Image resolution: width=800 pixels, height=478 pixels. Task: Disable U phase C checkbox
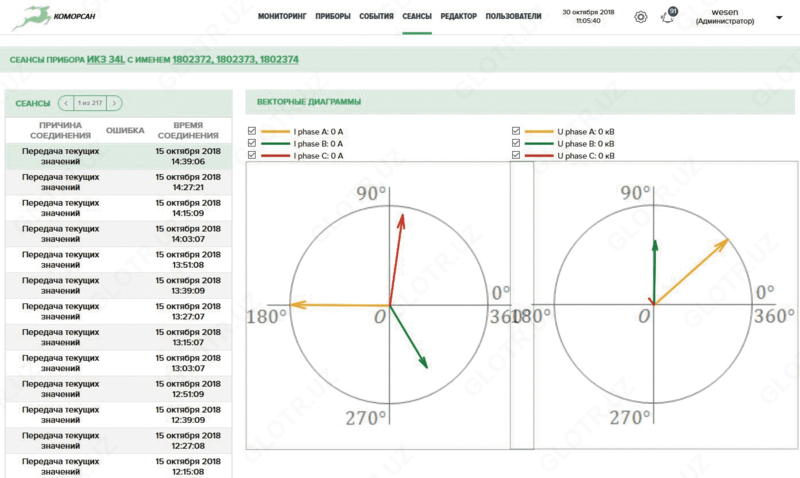click(516, 156)
